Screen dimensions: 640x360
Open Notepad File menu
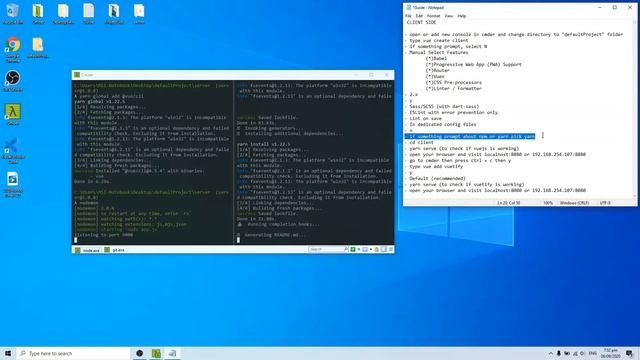(x=408, y=16)
